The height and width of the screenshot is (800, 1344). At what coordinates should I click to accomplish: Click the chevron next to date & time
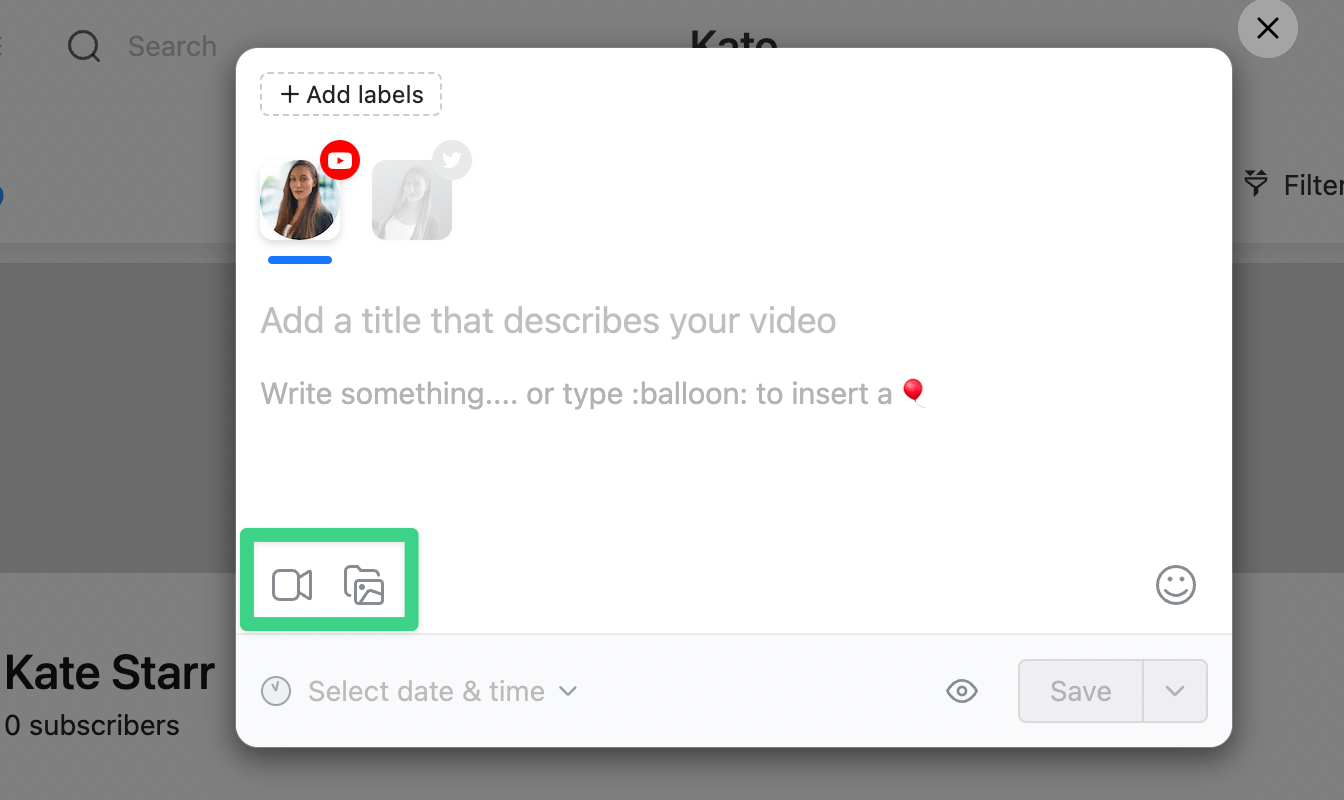pos(568,691)
